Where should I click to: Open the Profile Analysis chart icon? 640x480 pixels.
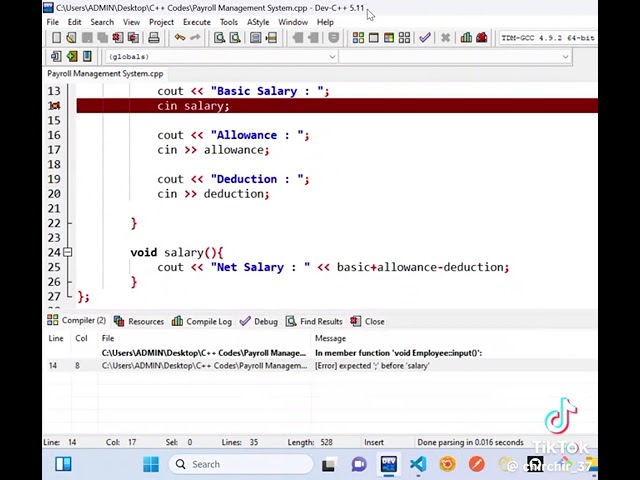coord(466,38)
